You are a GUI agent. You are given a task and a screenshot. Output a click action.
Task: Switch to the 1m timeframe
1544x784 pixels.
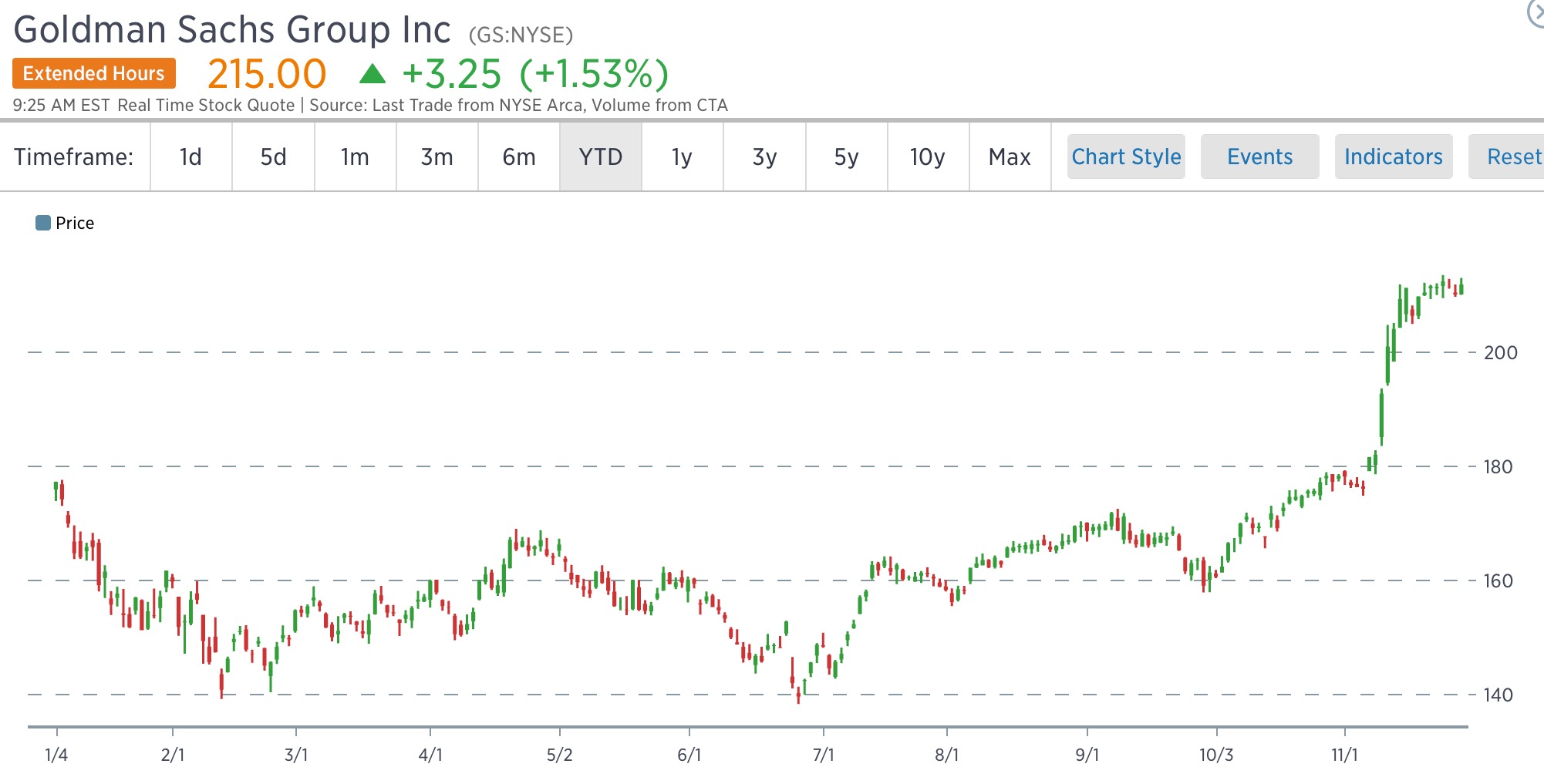355,156
